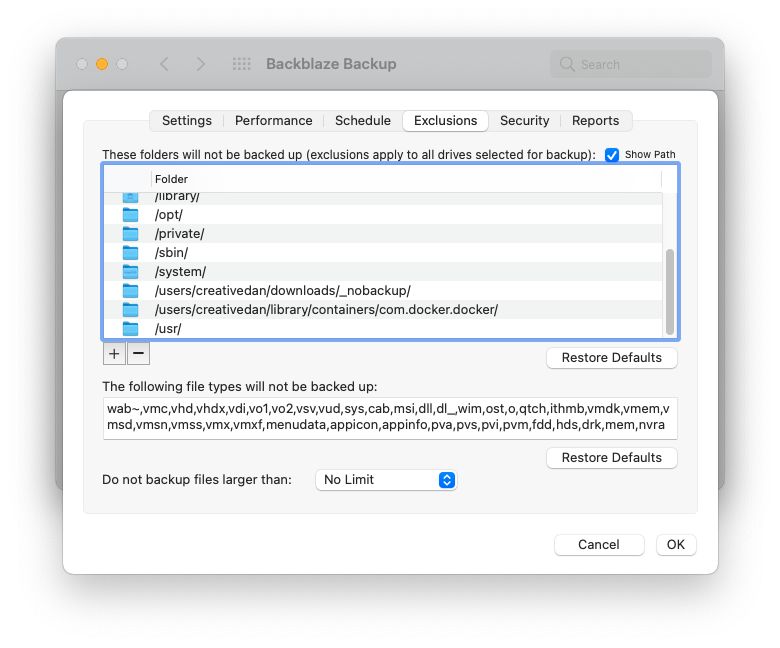Click the orange minimize window button
The height and width of the screenshot is (648, 780).
[x=102, y=64]
